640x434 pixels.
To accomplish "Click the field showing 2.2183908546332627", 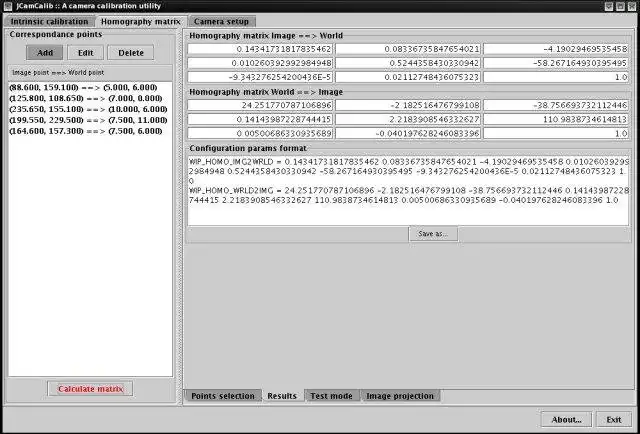I will point(408,119).
